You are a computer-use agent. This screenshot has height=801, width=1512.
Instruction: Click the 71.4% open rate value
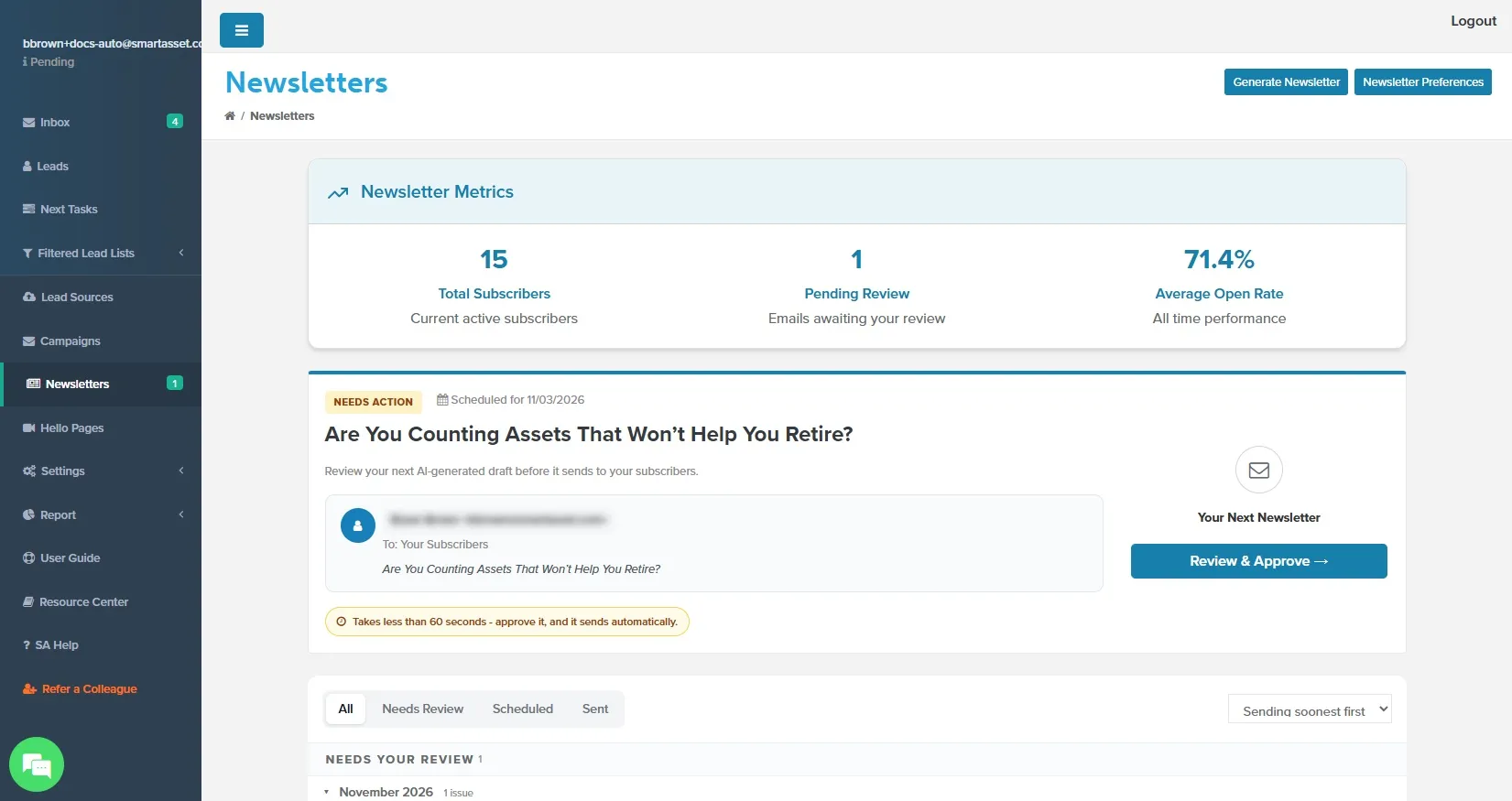(1219, 260)
